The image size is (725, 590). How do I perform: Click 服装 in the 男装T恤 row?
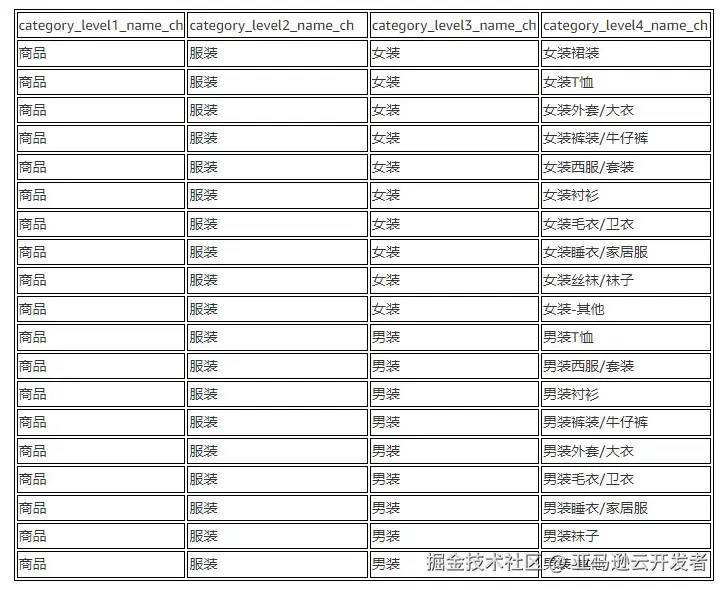(x=277, y=337)
